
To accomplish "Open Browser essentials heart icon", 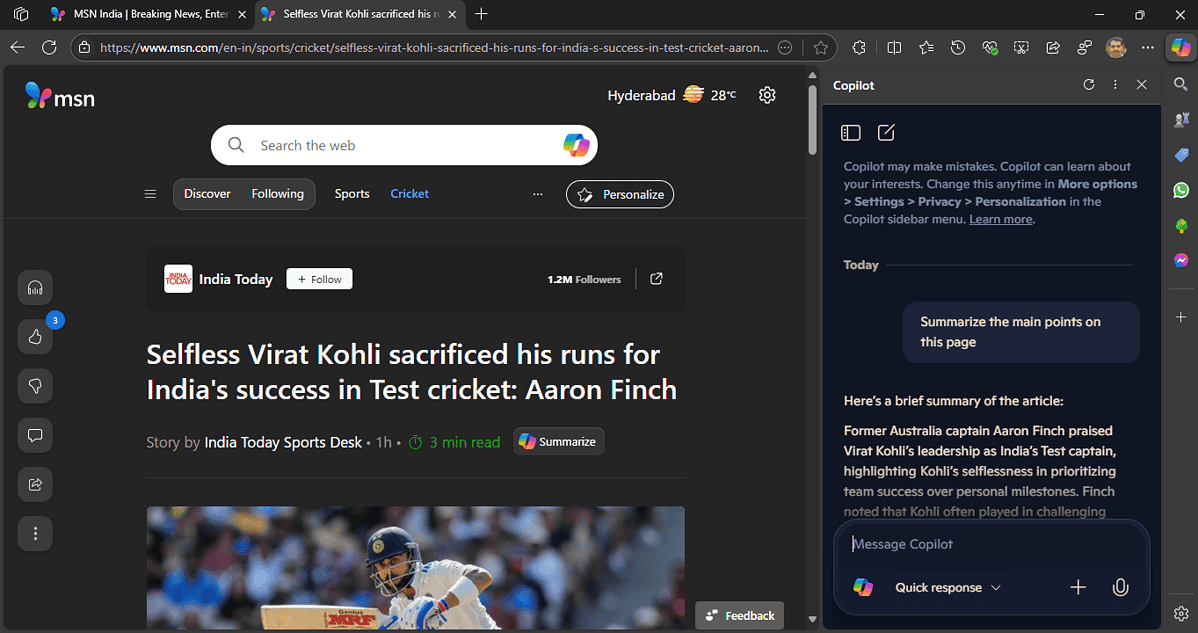I will (989, 47).
